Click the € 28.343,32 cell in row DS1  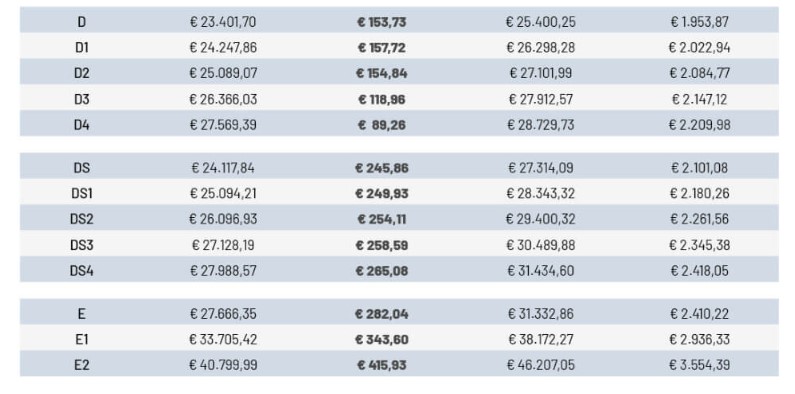(540, 194)
